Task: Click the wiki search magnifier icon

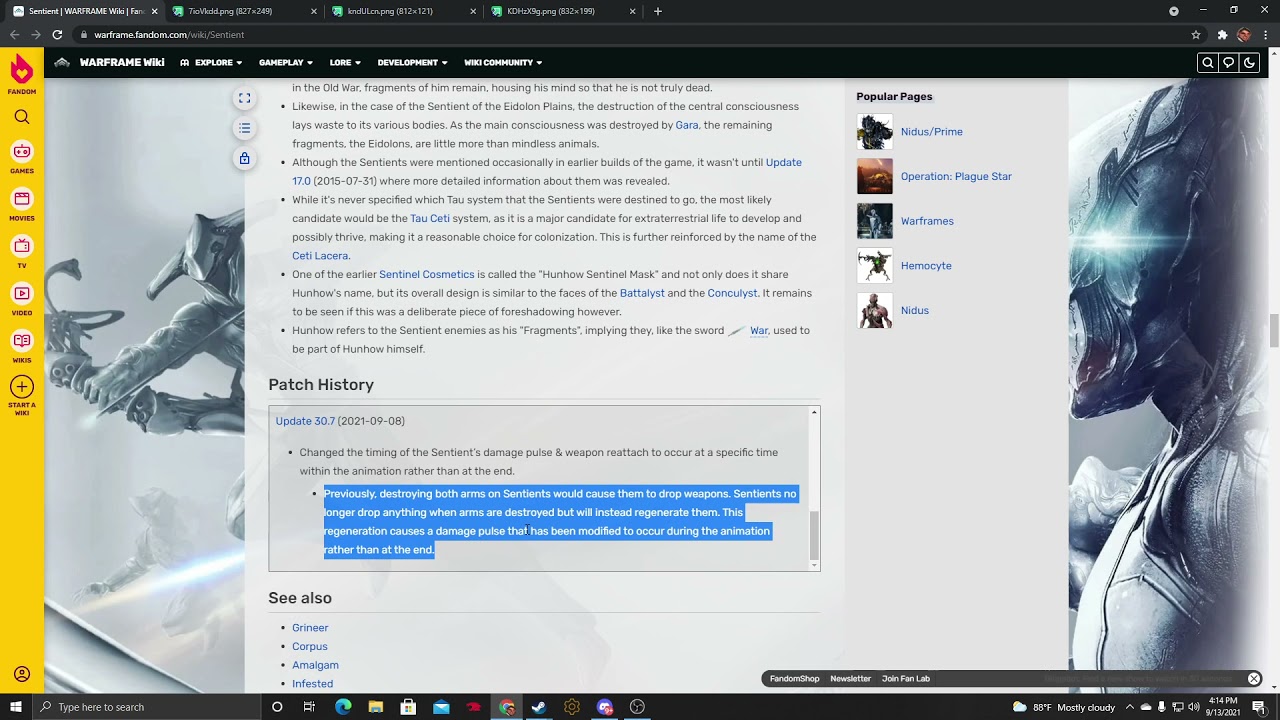Action: pyautogui.click(x=1208, y=62)
